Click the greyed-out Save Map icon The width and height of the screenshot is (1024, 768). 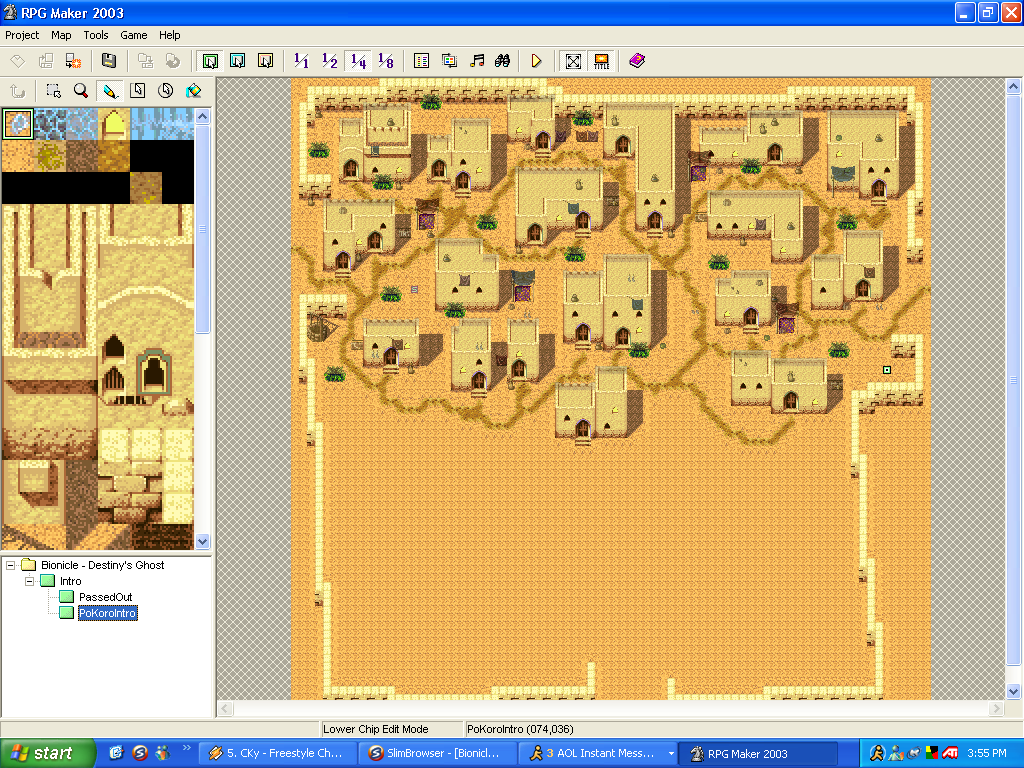click(x=145, y=61)
